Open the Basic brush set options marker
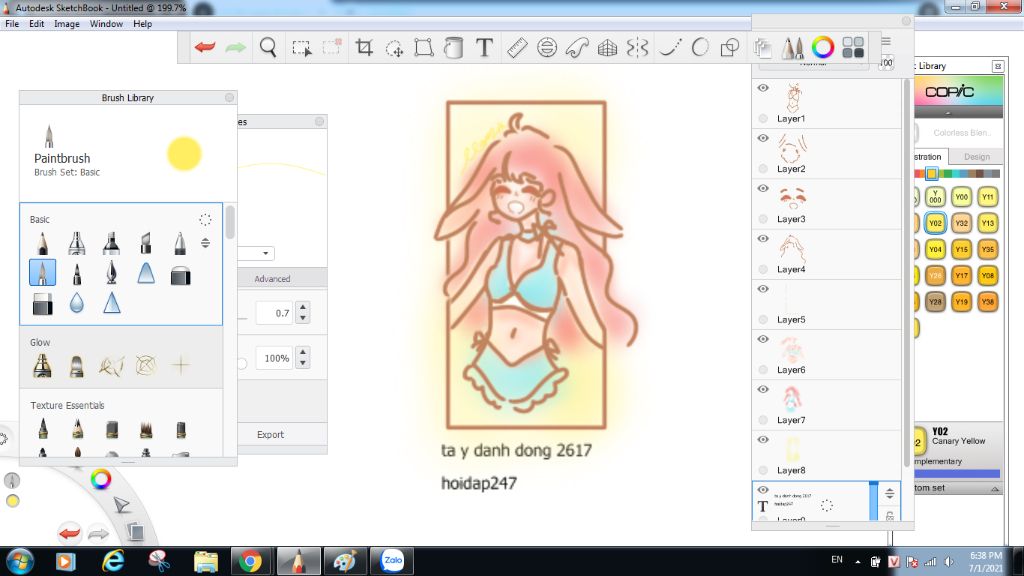The height and width of the screenshot is (576, 1024). pos(205,219)
